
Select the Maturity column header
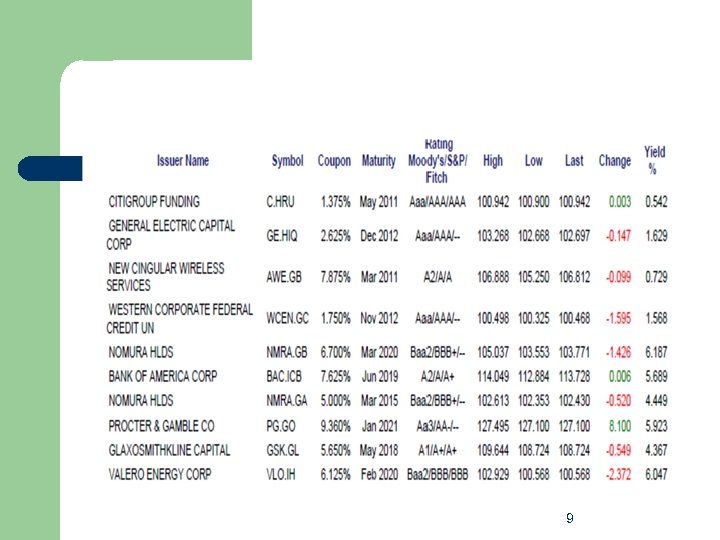tap(379, 161)
